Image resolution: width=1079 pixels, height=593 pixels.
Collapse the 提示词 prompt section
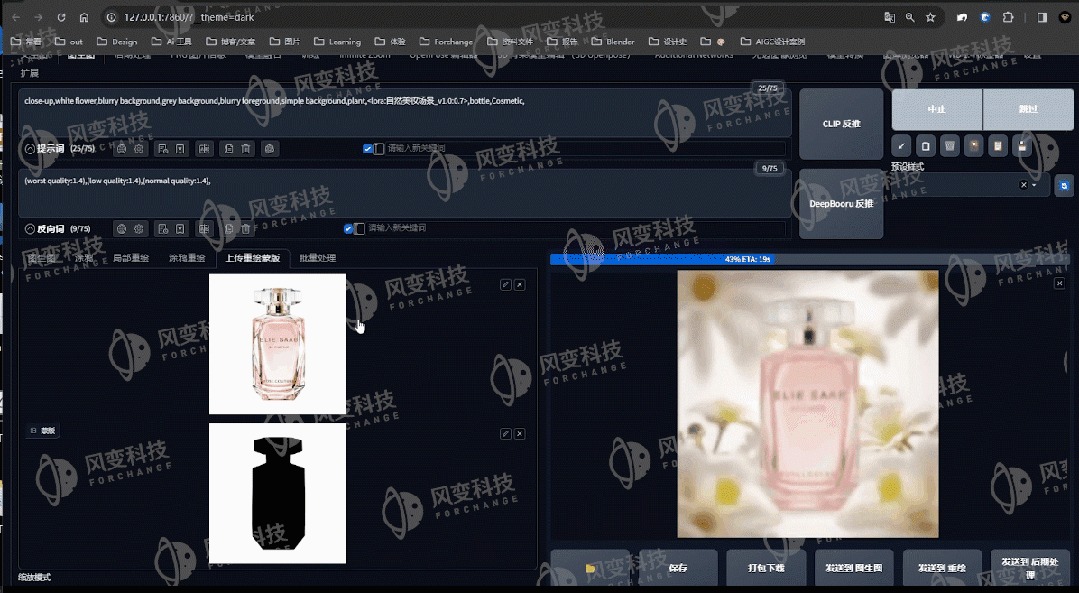click(x=29, y=149)
